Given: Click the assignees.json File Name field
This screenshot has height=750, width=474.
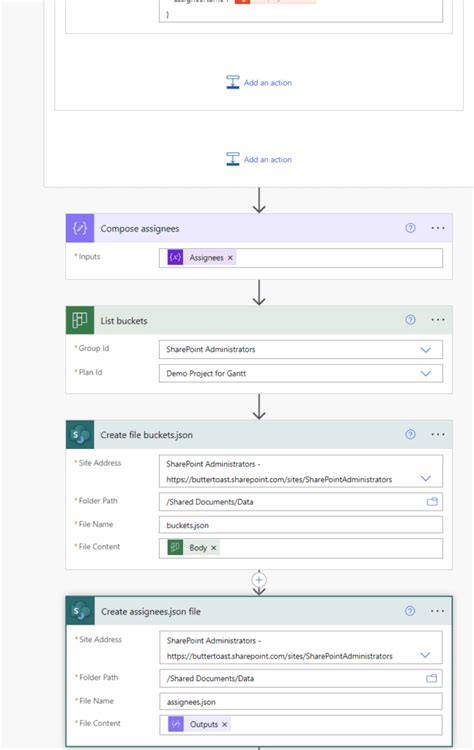Looking at the screenshot, I should point(301,702).
